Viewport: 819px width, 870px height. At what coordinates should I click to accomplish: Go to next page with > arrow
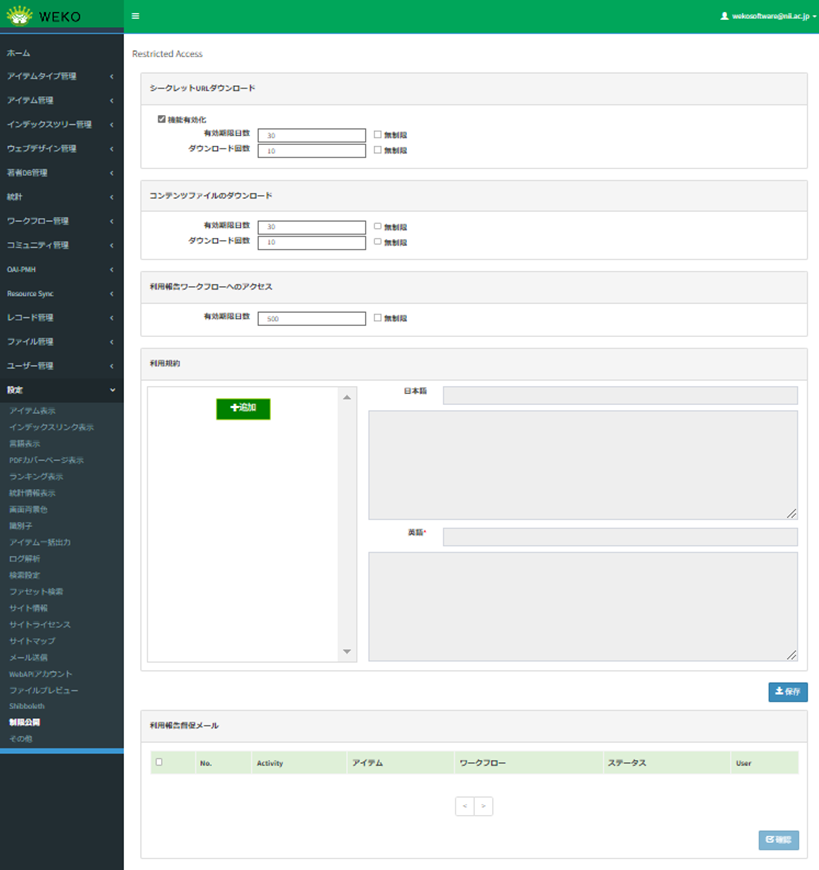(x=483, y=805)
